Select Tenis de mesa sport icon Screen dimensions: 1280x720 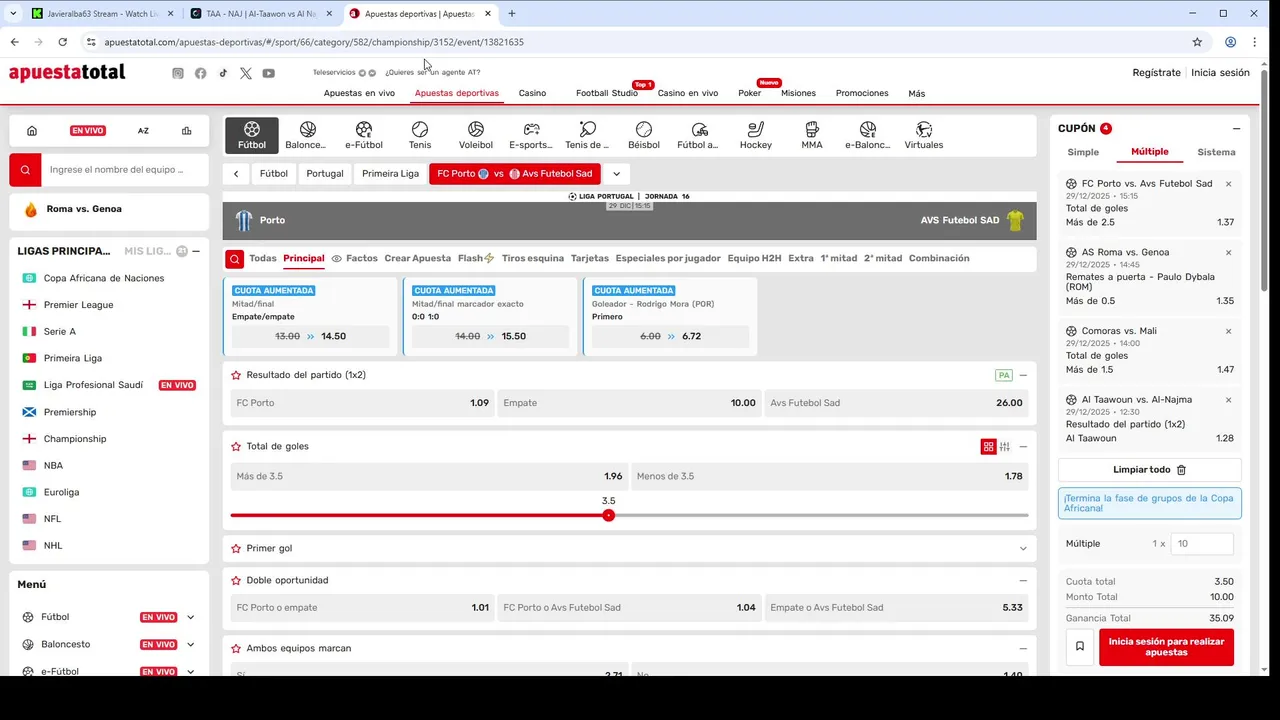pyautogui.click(x=587, y=136)
